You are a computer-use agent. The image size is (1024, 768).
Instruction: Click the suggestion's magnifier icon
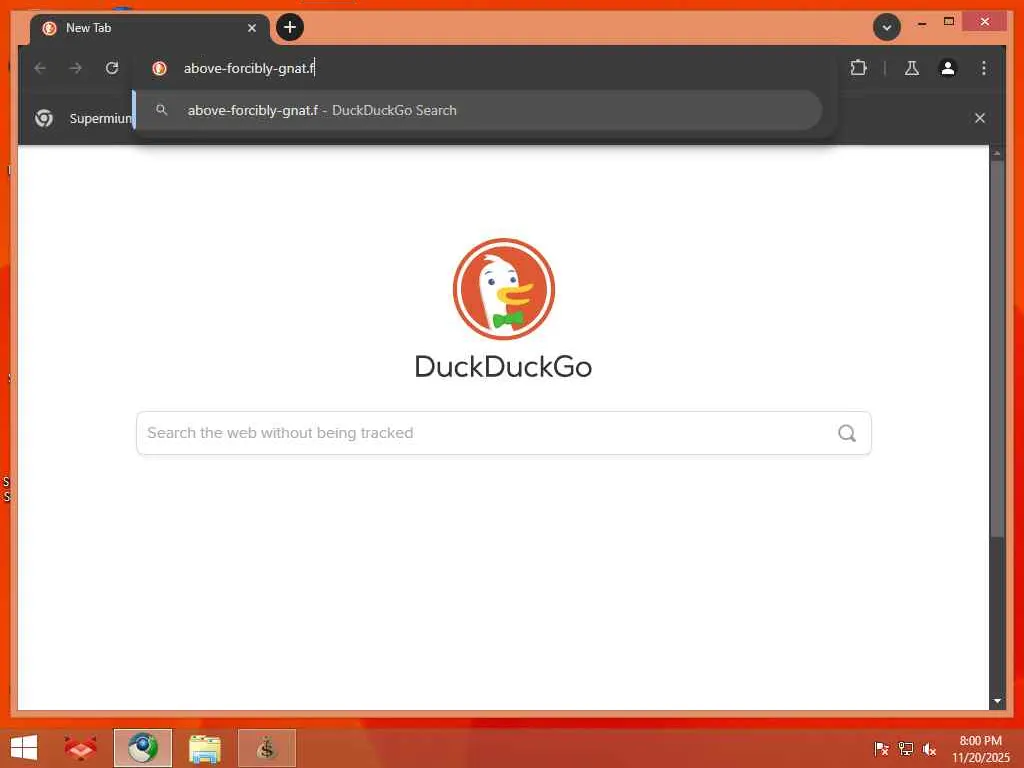[162, 110]
